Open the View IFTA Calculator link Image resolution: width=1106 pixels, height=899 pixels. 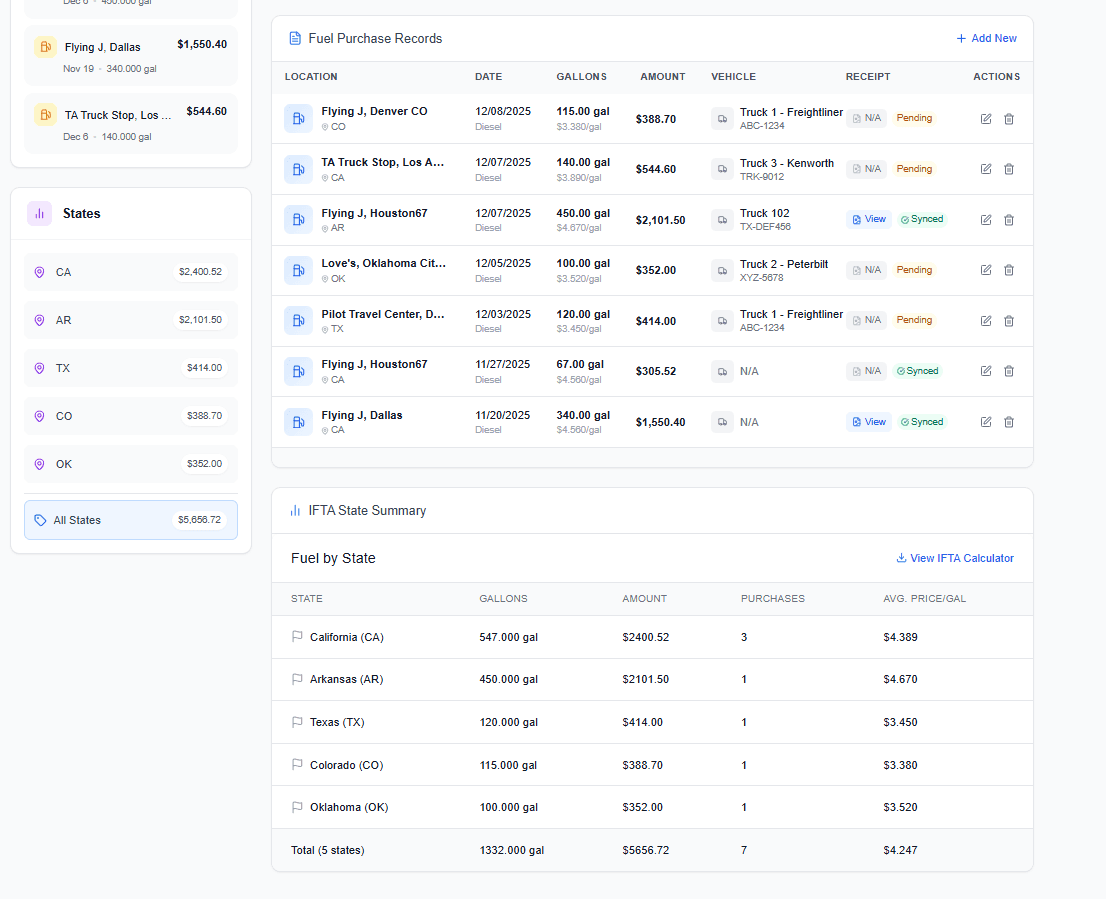click(954, 558)
